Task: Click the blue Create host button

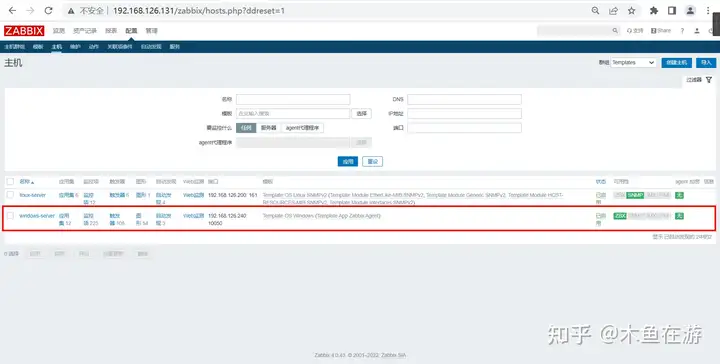Action: pos(676,62)
